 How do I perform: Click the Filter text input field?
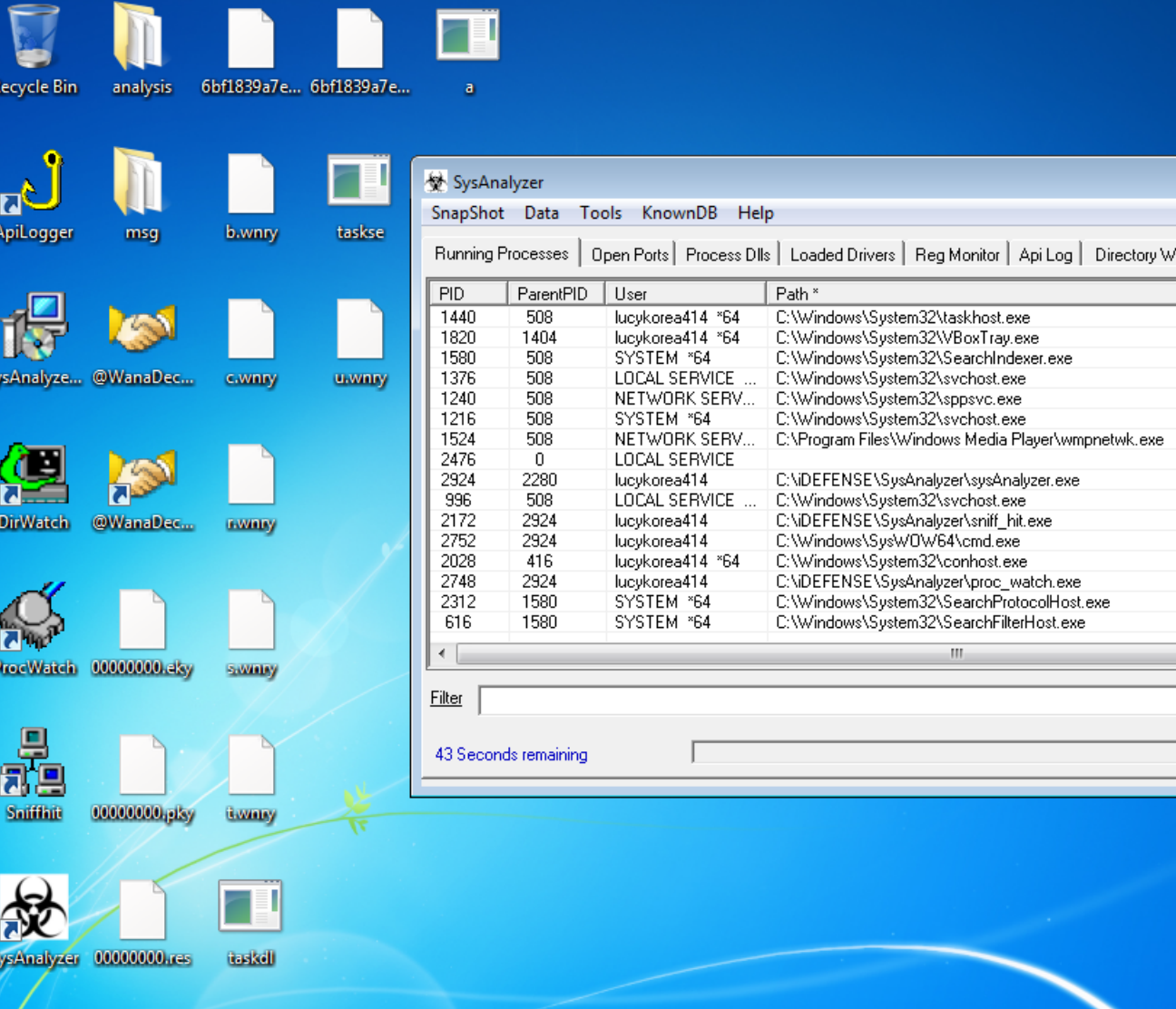pyautogui.click(x=828, y=700)
